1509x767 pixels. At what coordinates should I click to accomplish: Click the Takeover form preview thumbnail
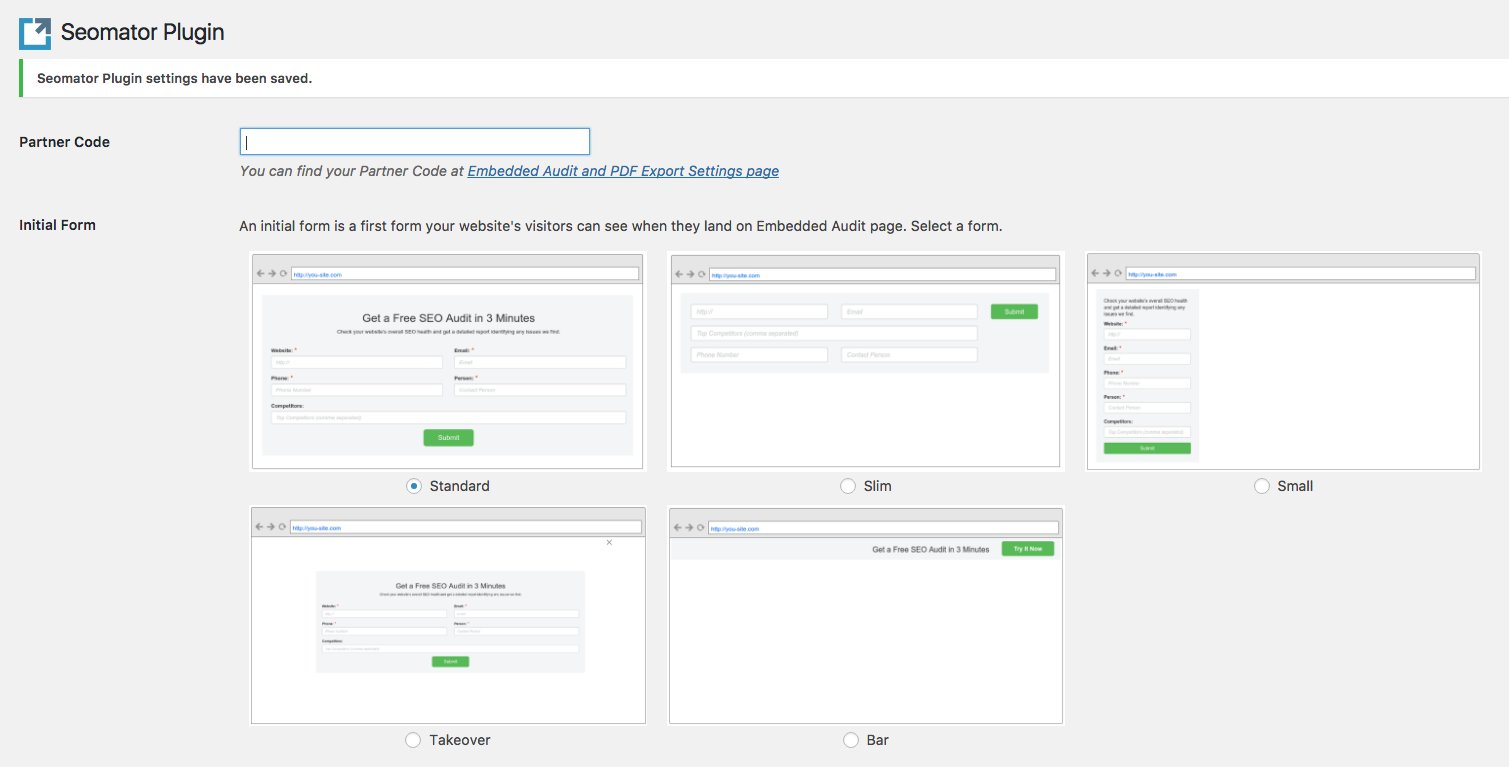[x=448, y=615]
